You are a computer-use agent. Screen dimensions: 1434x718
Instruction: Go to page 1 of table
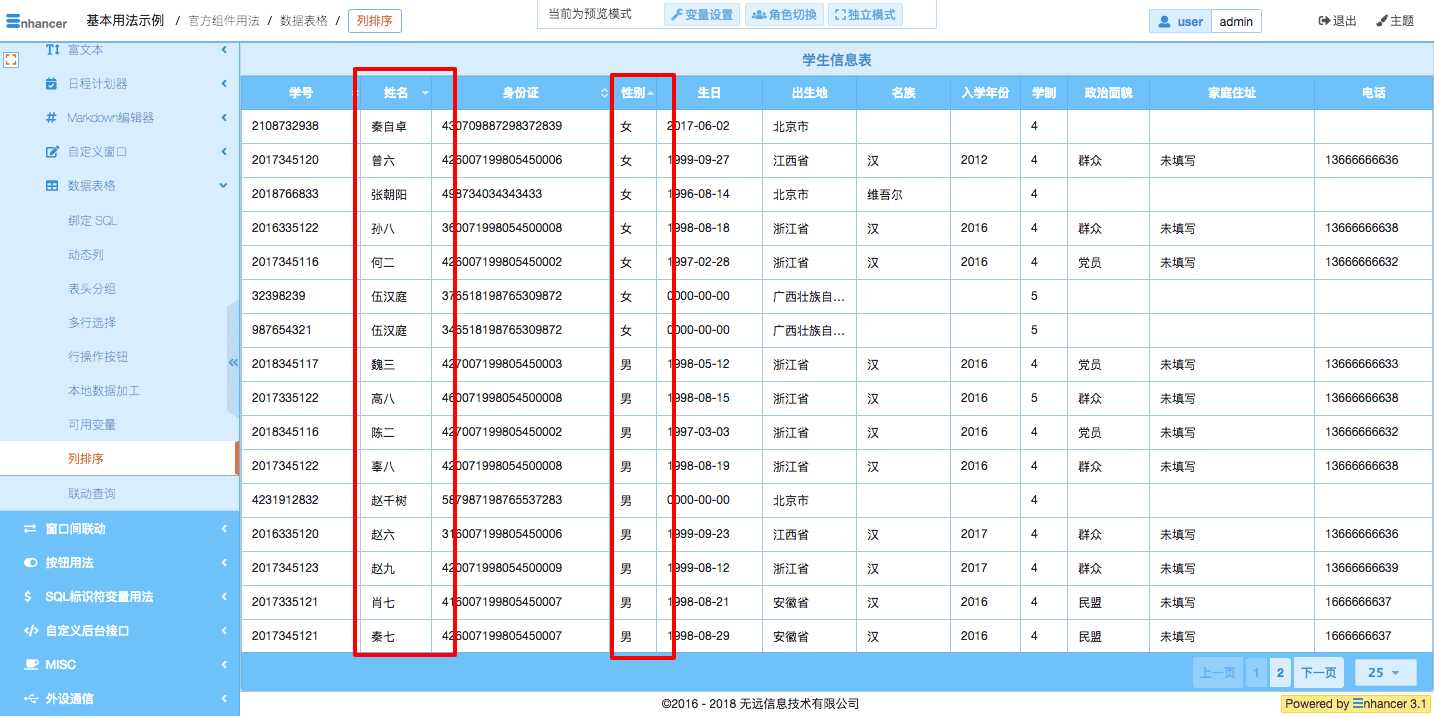(x=1256, y=673)
